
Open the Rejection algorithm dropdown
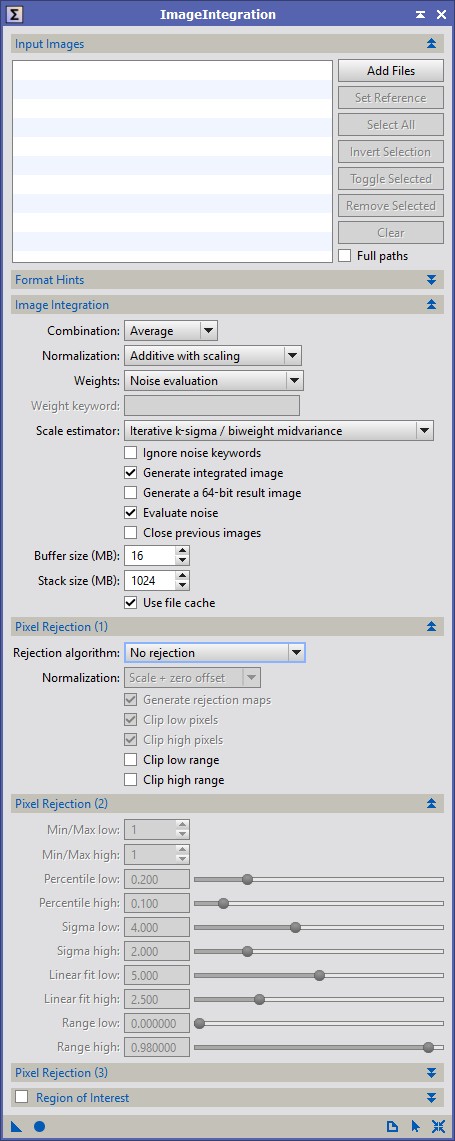pyautogui.click(x=215, y=653)
